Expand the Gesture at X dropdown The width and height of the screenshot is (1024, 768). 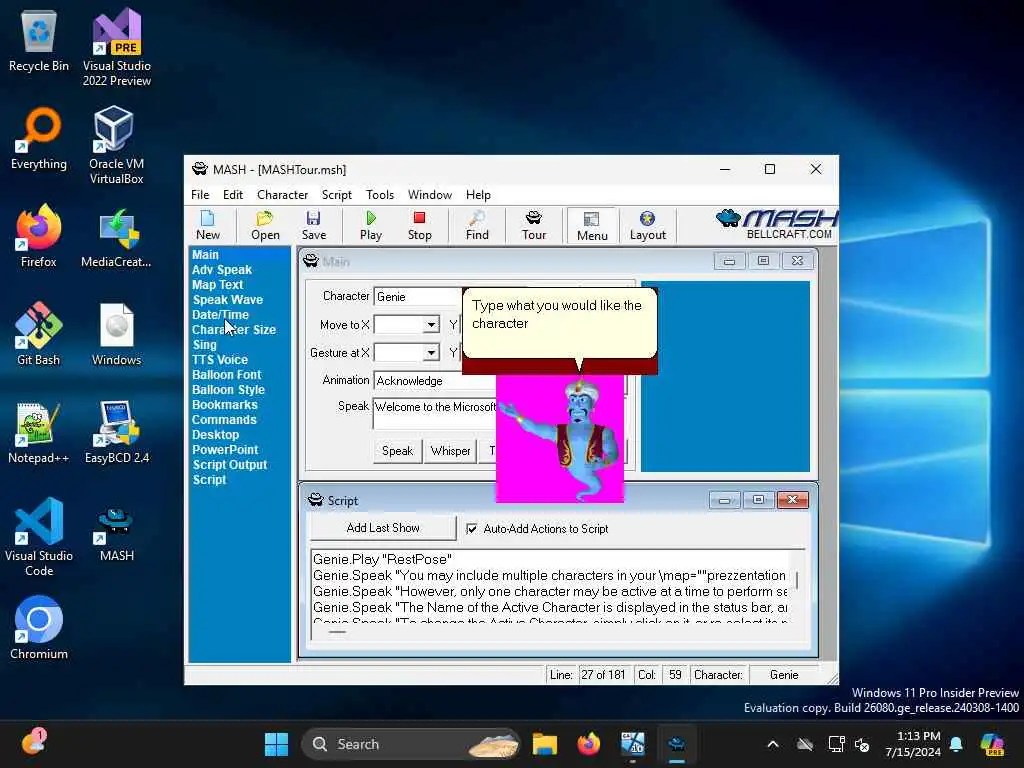click(430, 353)
